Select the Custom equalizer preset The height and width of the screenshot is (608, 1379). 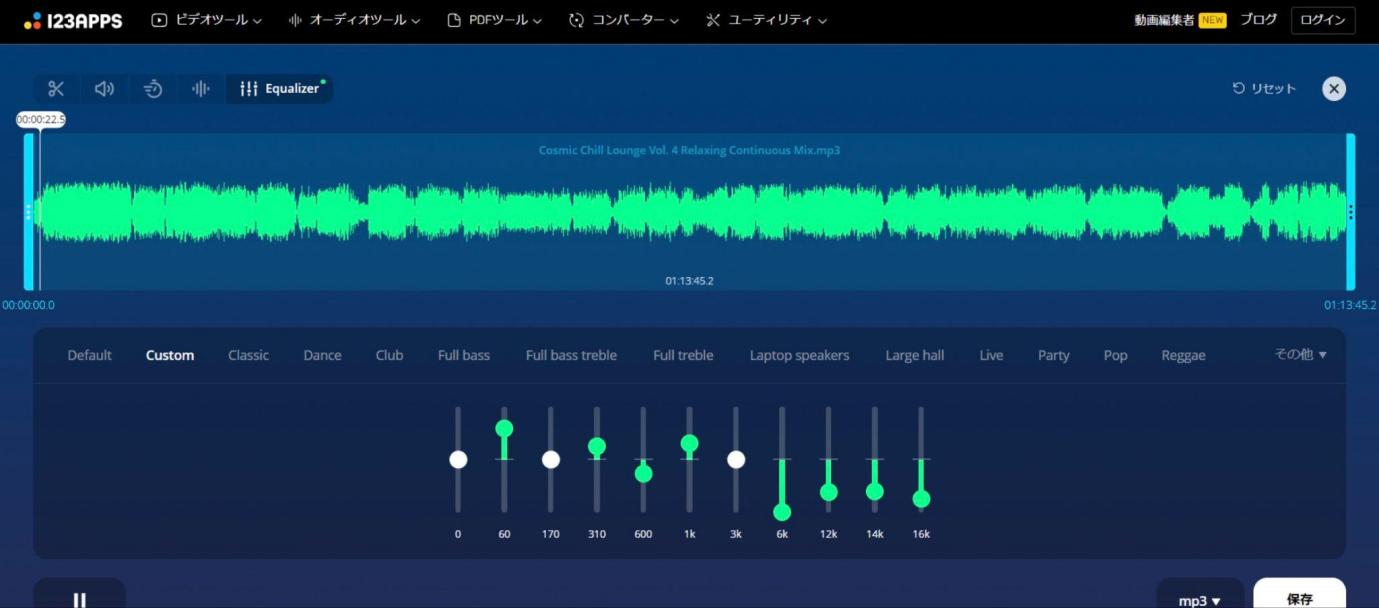[x=170, y=355]
